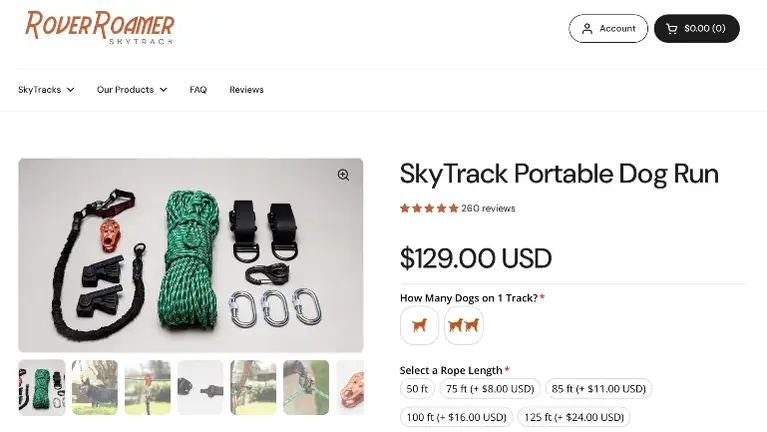Select 100 ft rope length option
Screen dimensions: 767x432
[455, 416]
